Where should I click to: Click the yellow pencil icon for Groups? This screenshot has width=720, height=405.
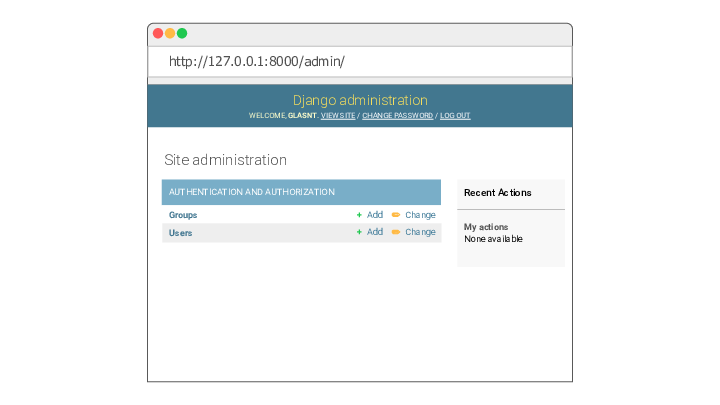[396, 214]
